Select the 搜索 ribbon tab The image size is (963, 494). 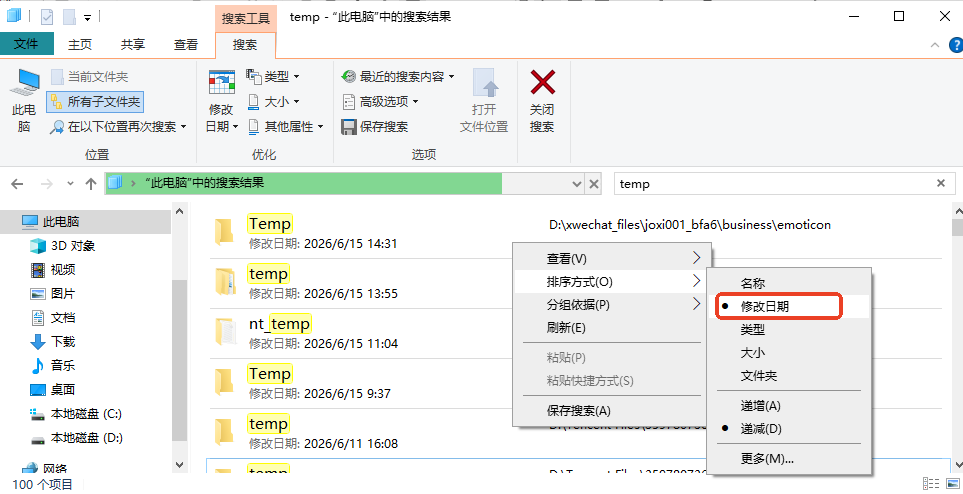[245, 45]
